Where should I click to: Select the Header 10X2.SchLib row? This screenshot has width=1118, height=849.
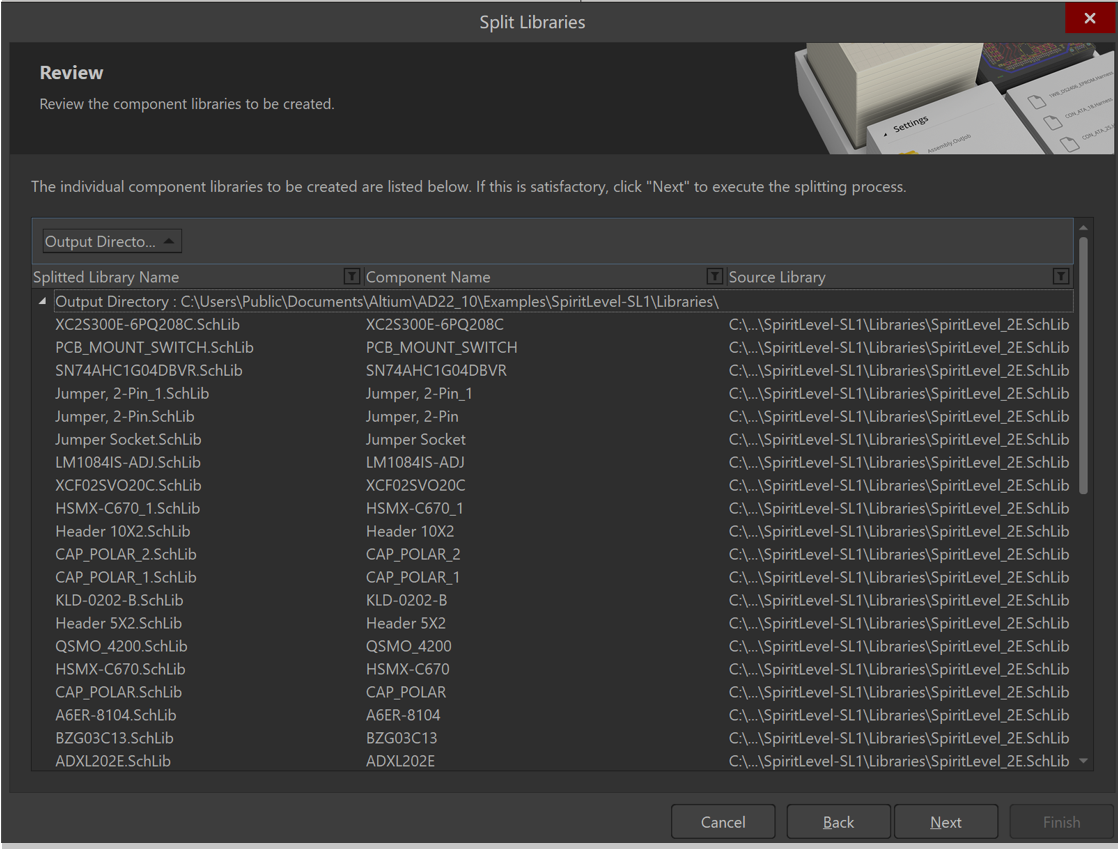(122, 532)
